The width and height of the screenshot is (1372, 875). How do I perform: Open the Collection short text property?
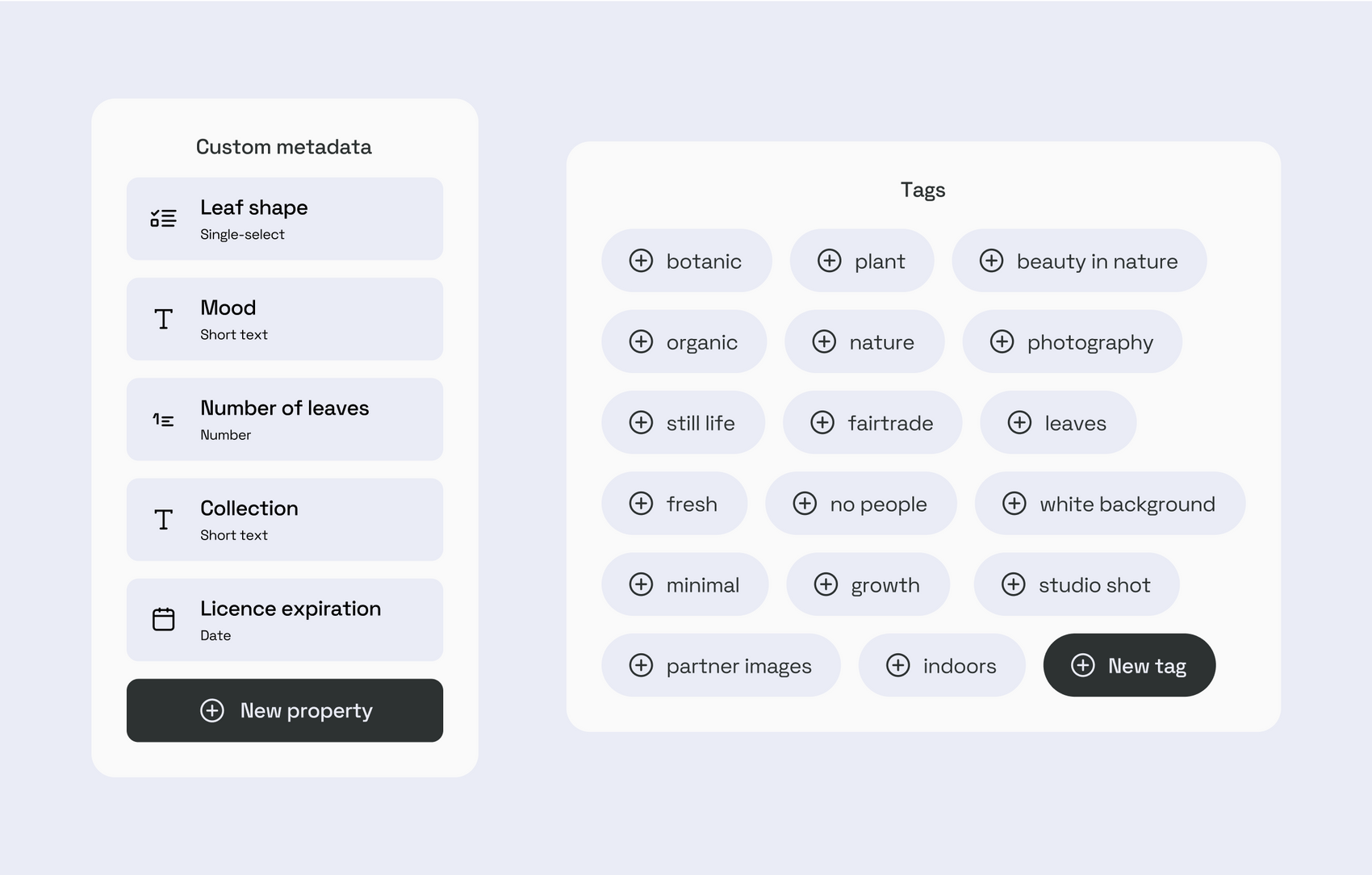285,520
